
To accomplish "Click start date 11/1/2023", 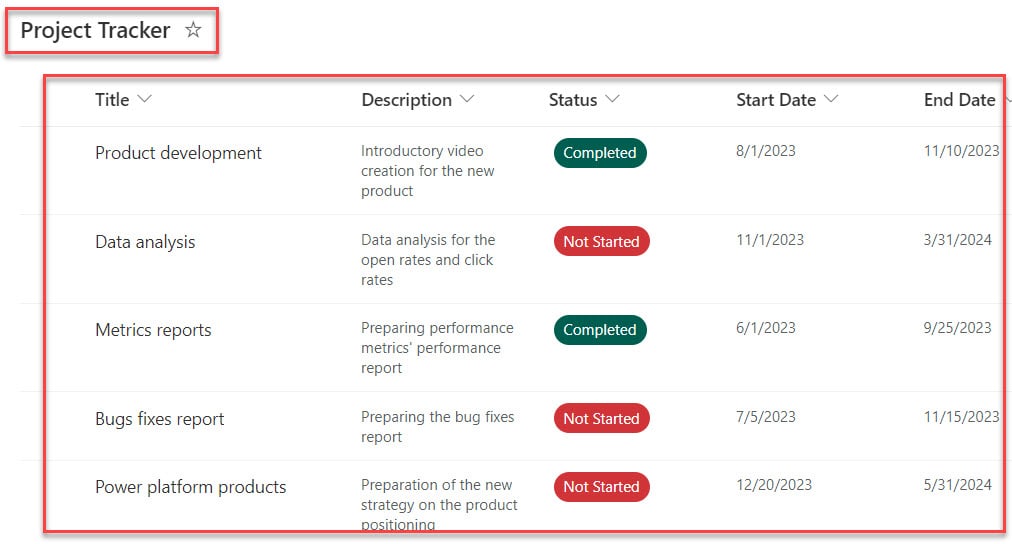I will 770,240.
